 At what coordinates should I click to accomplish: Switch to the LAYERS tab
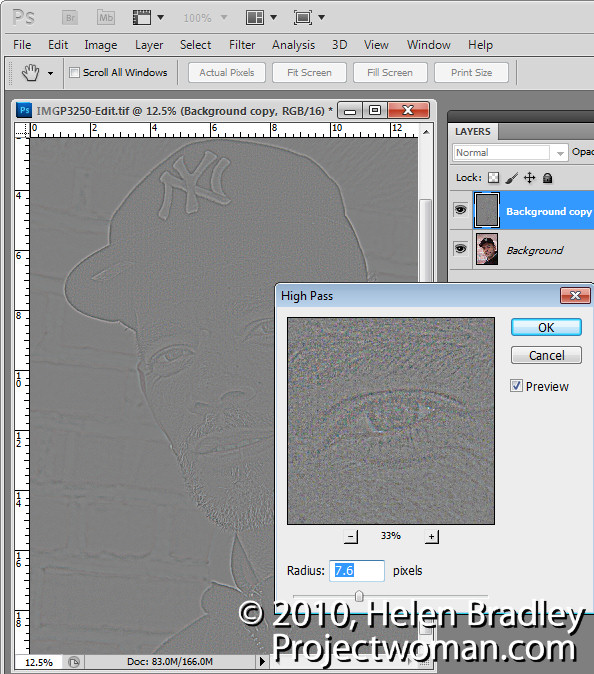(473, 132)
